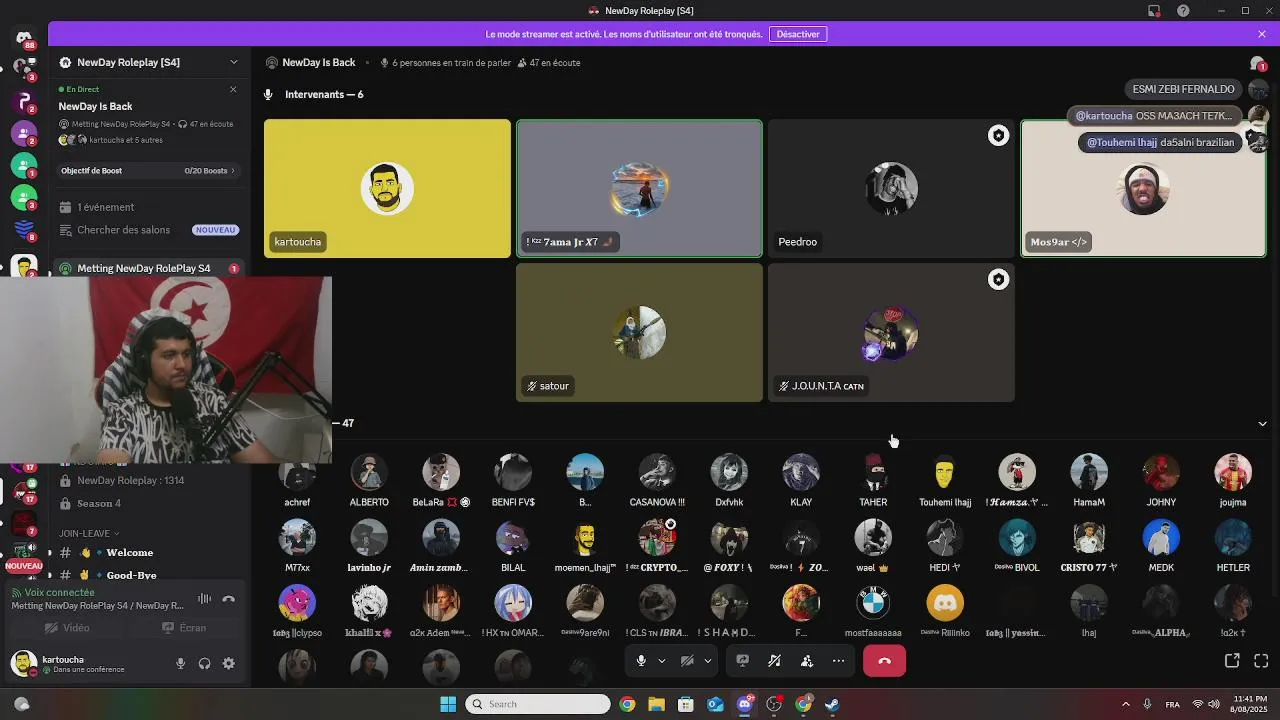Open CASANOVA listener avatar
The width and height of the screenshot is (1280, 720).
[x=657, y=473]
